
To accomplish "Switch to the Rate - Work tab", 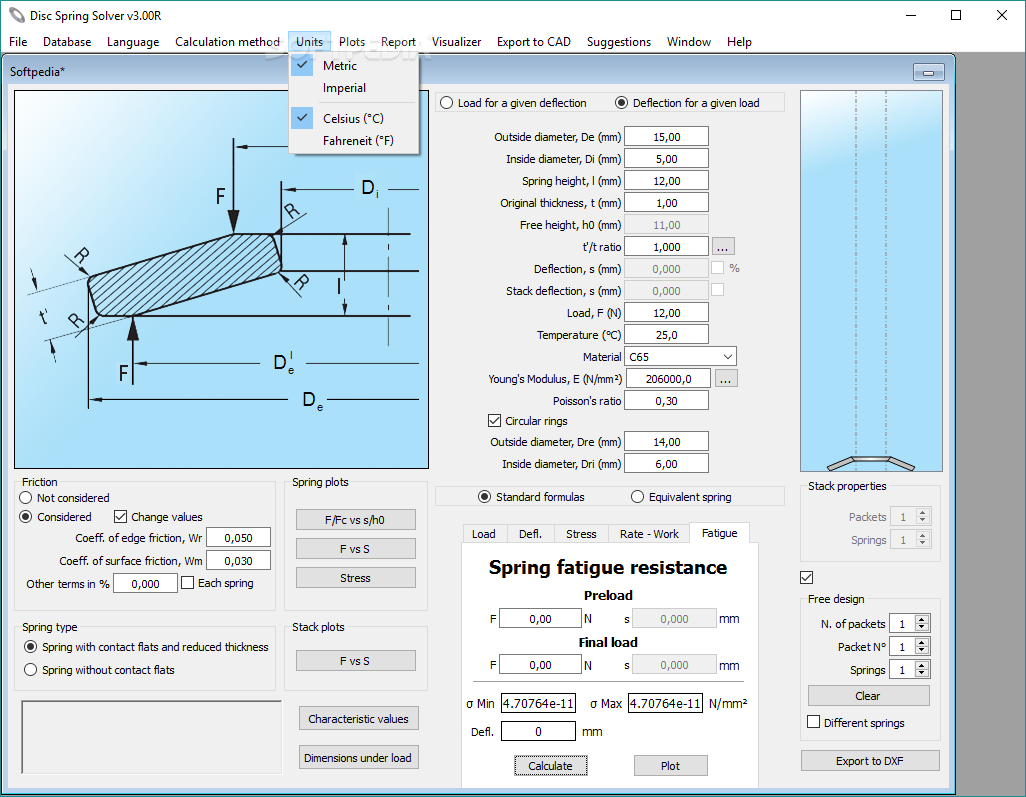I will [649, 534].
